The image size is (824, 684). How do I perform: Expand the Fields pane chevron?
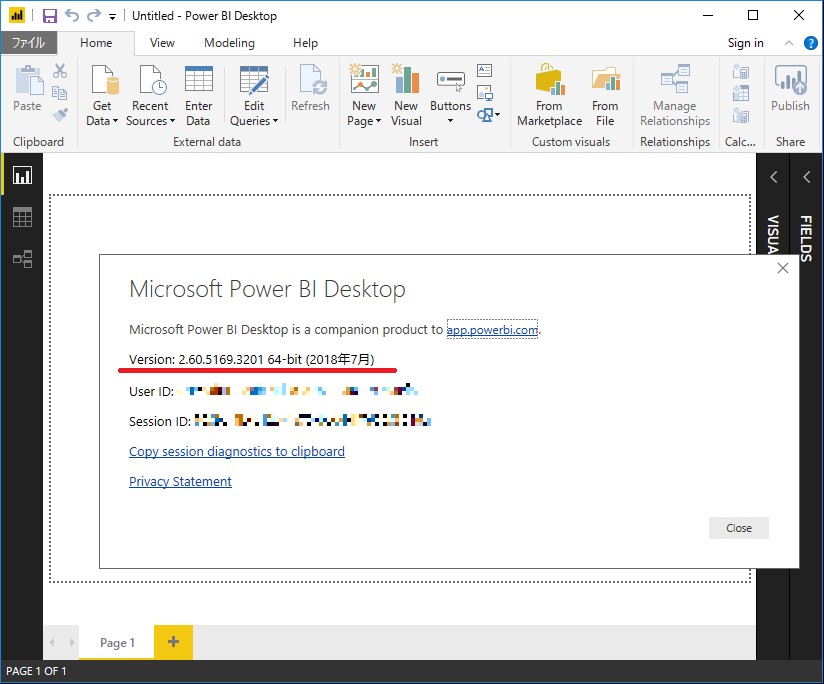click(x=807, y=177)
